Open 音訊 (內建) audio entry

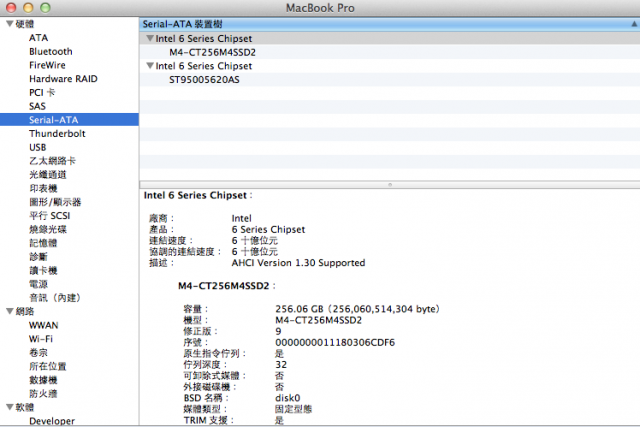coord(55,298)
